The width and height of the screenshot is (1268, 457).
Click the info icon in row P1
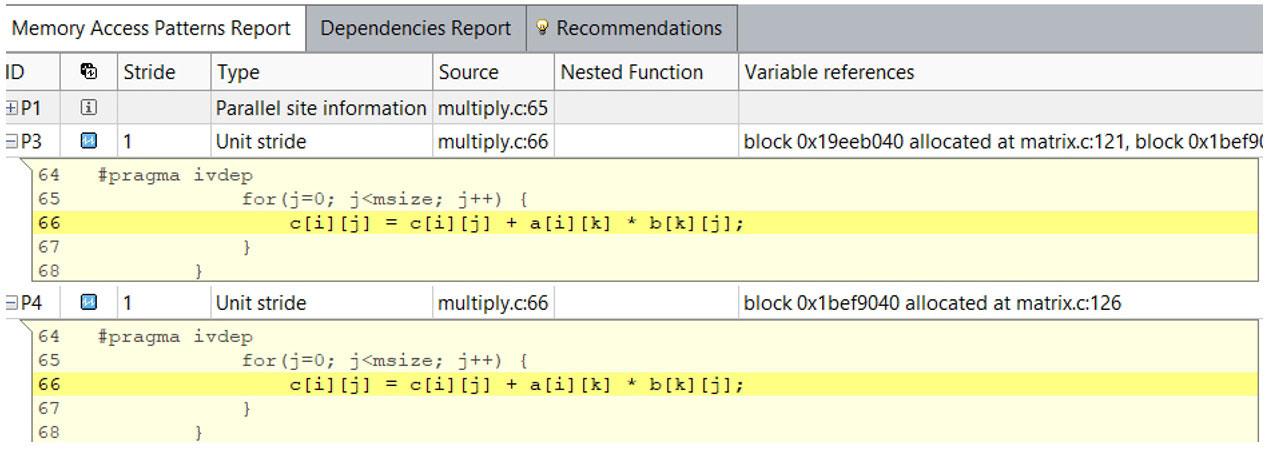click(x=89, y=107)
